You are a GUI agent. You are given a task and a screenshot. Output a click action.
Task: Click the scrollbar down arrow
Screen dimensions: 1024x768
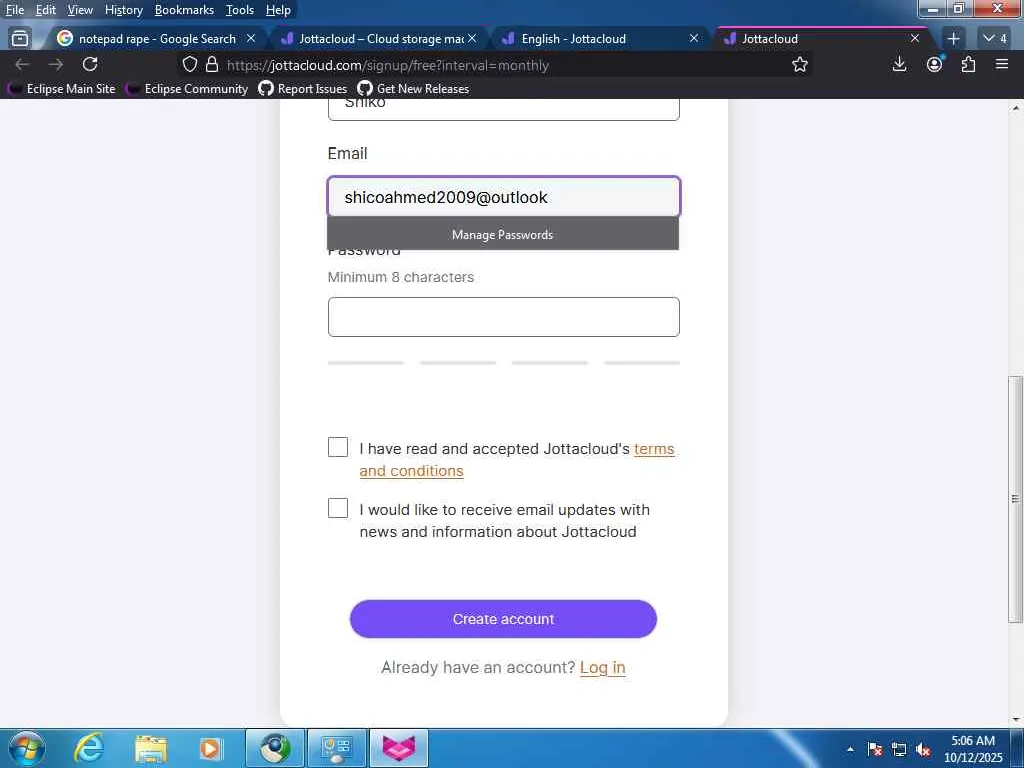click(1015, 720)
